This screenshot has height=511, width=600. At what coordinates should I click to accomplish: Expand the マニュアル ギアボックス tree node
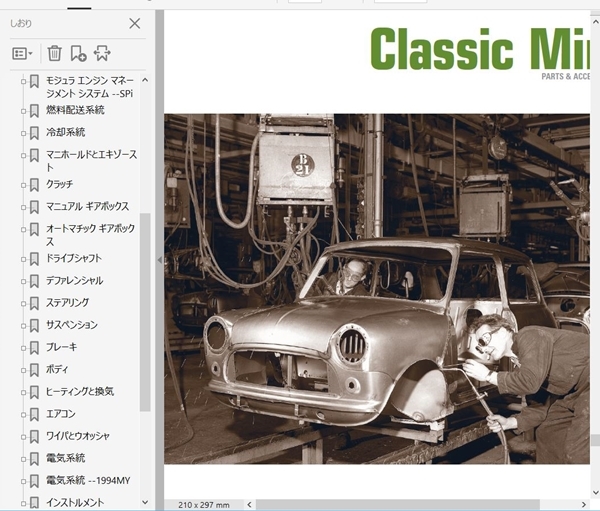point(23,207)
